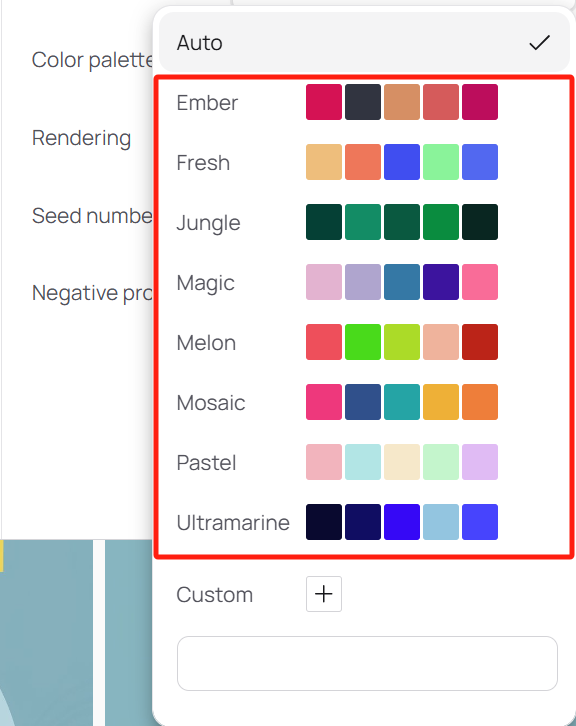Viewport: 576px width, 726px height.
Task: Click the Rendering setting label
Action: [81, 138]
